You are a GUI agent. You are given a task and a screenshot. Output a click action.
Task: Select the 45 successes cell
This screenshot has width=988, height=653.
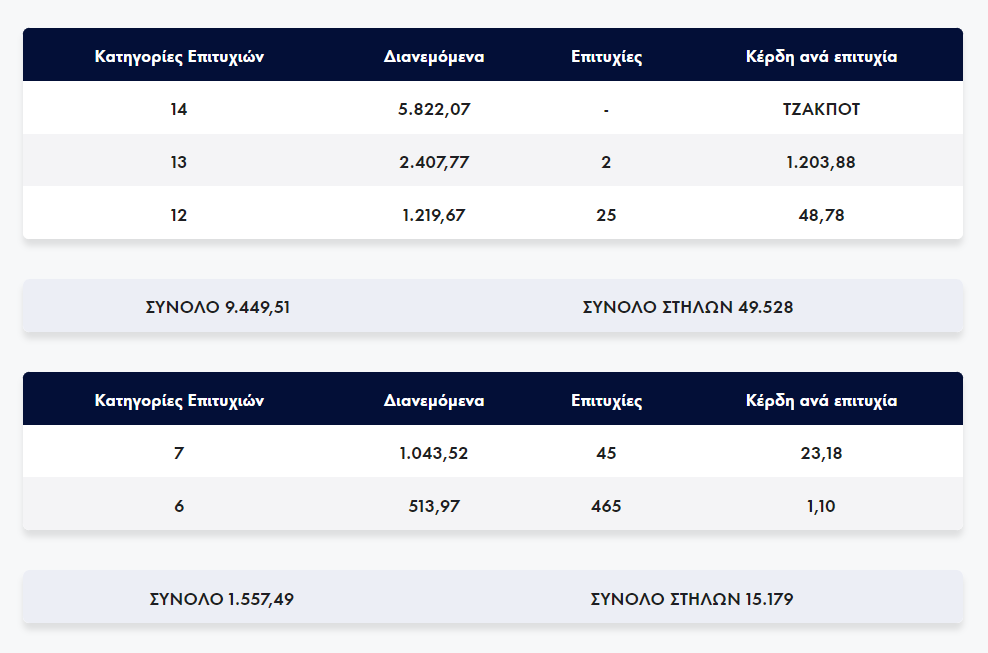coord(606,453)
